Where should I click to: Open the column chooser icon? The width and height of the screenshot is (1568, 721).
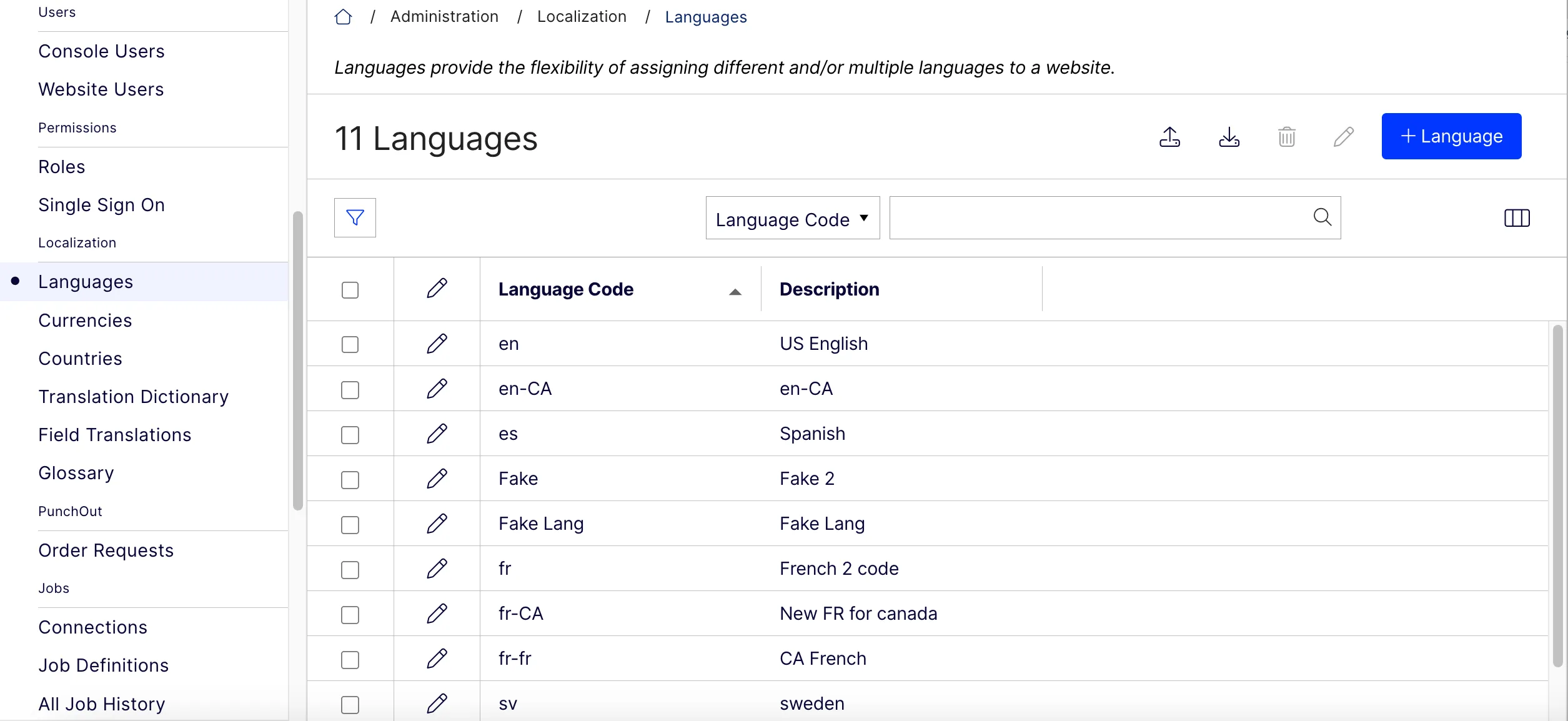coord(1517,218)
